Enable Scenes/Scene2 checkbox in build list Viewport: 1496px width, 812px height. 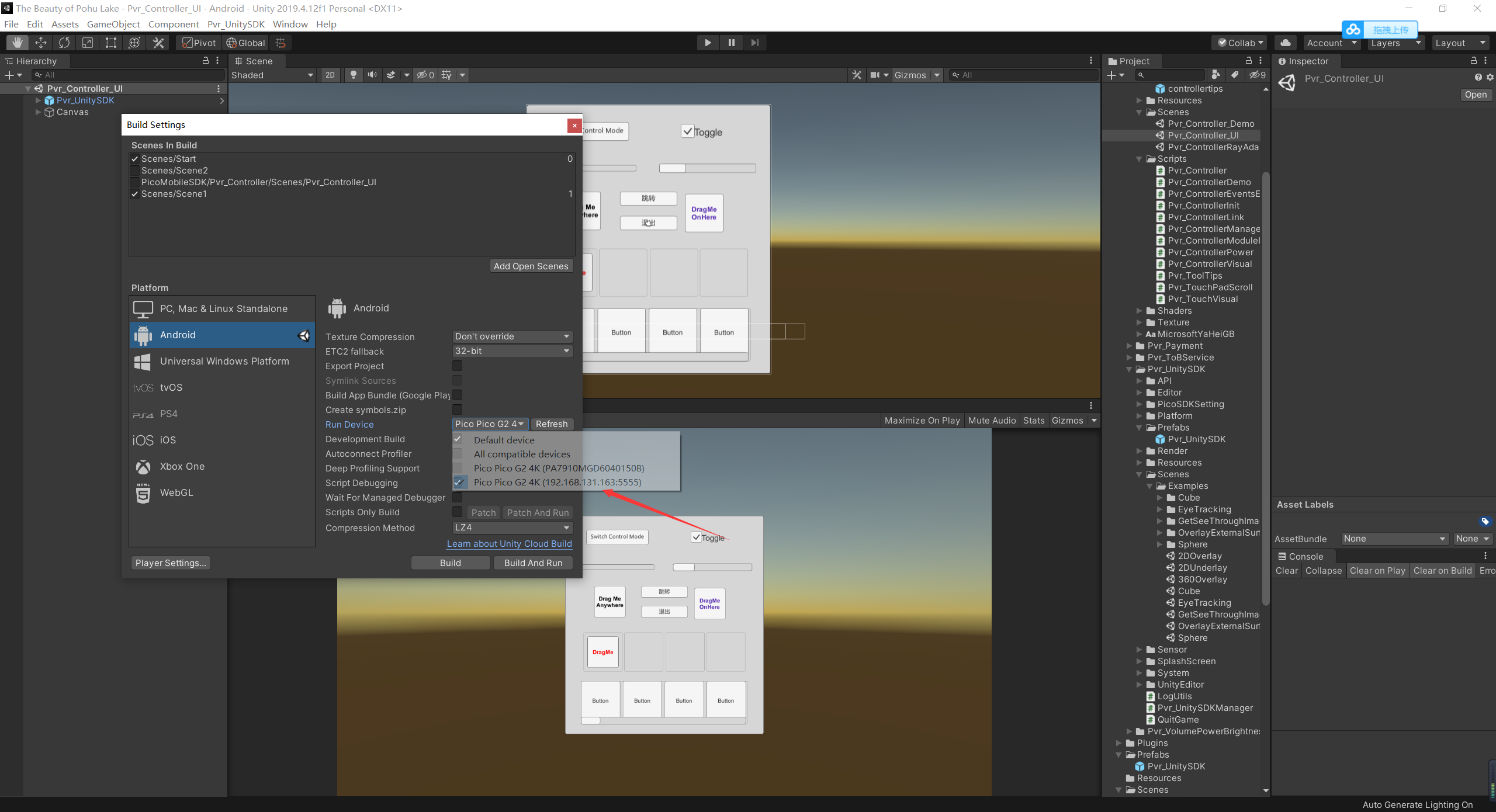click(135, 171)
